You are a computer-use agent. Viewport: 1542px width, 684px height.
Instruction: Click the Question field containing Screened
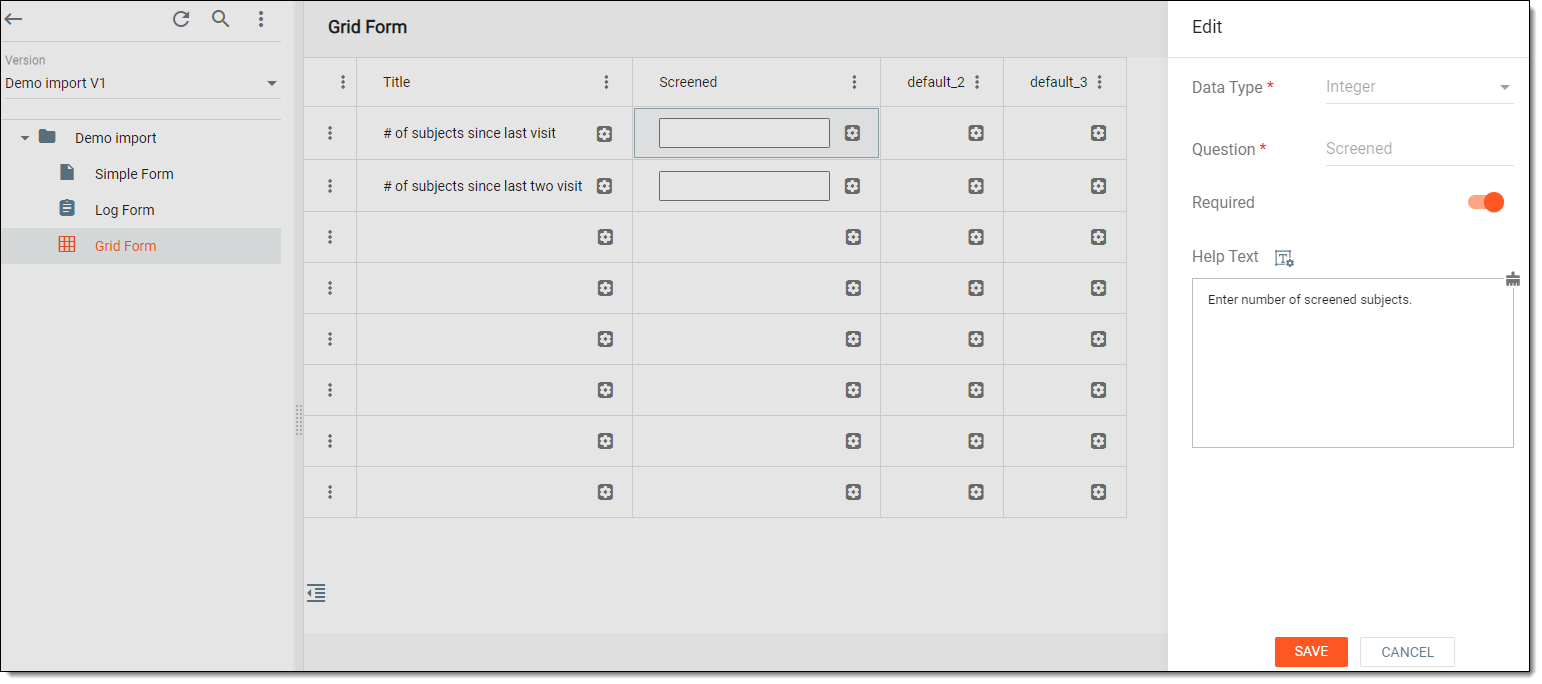click(1419, 149)
